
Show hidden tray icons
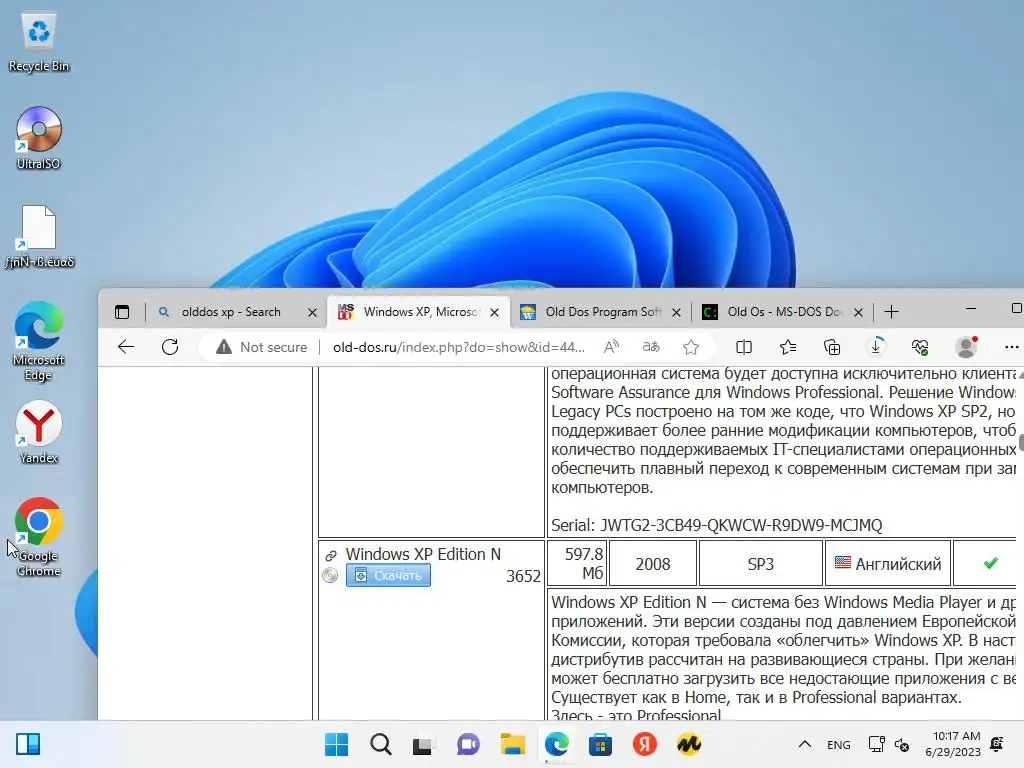click(805, 744)
